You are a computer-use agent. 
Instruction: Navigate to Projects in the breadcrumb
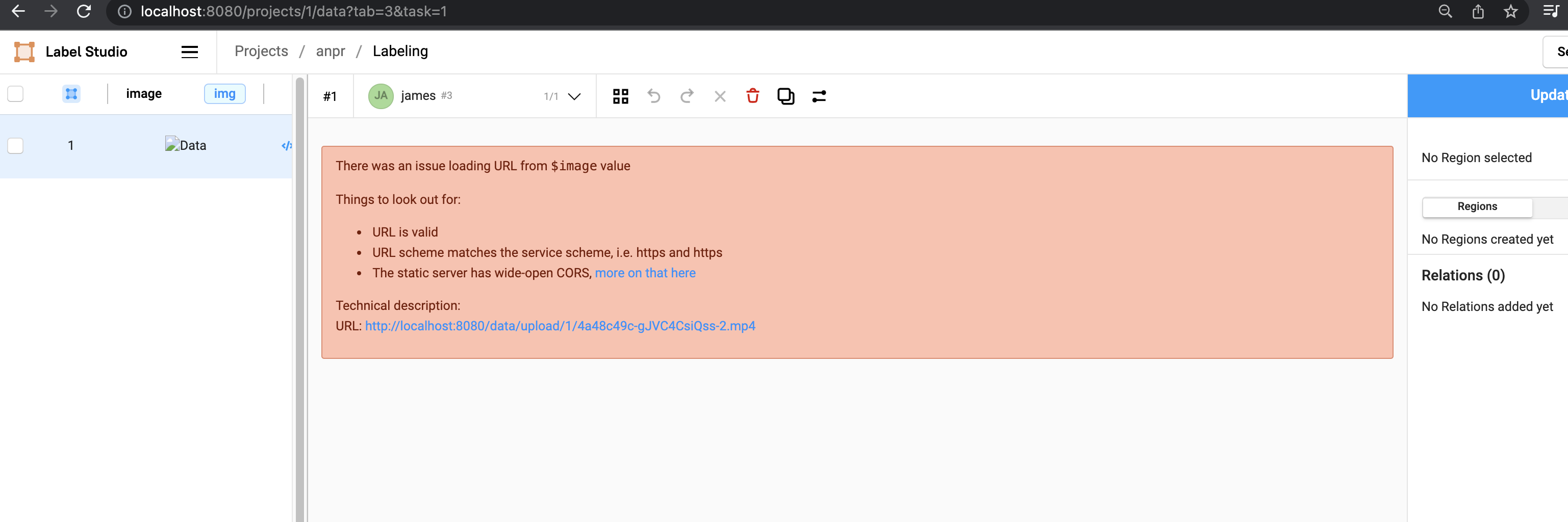261,51
